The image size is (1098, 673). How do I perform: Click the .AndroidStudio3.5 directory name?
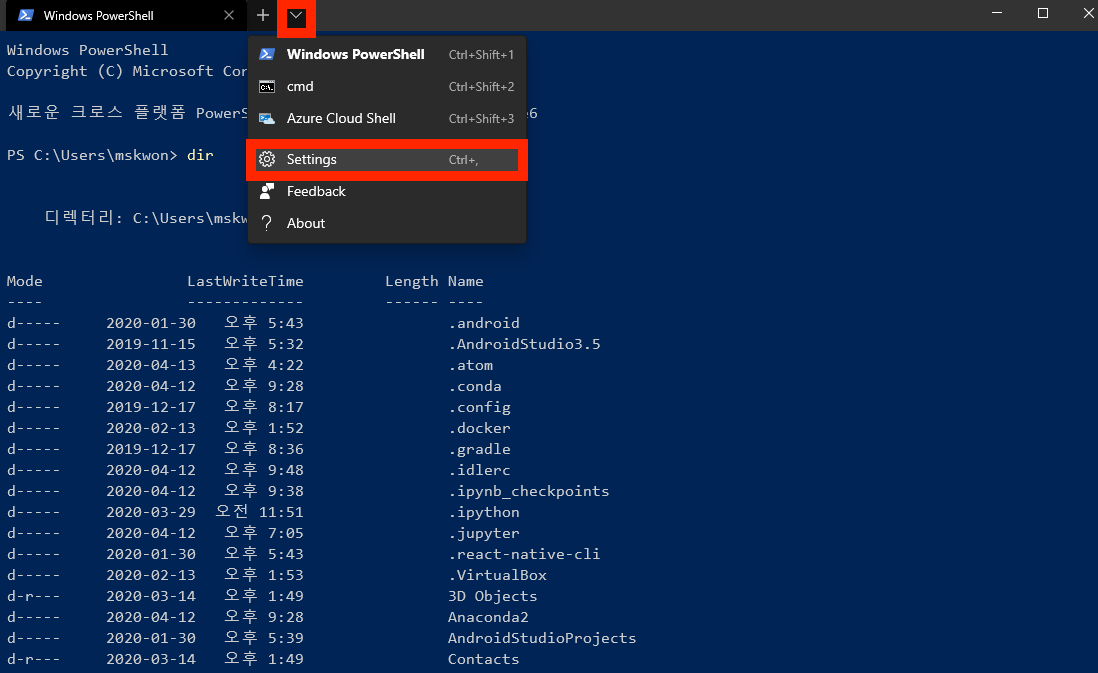(x=524, y=344)
